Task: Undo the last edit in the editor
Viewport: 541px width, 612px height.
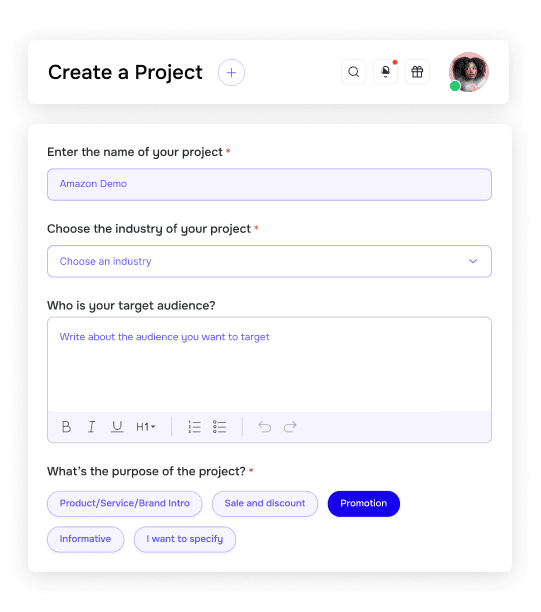Action: [x=265, y=427]
